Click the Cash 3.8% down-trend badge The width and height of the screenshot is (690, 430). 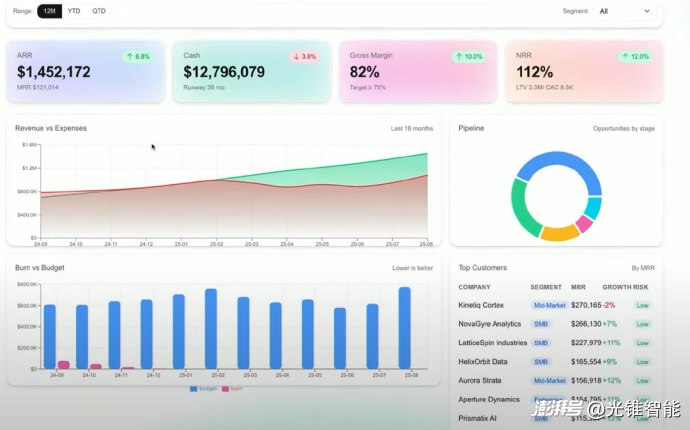(305, 57)
